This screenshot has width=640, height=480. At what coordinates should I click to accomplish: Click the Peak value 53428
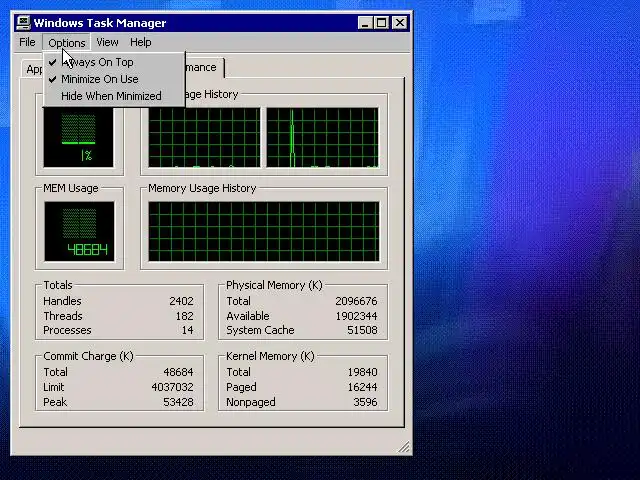178,402
